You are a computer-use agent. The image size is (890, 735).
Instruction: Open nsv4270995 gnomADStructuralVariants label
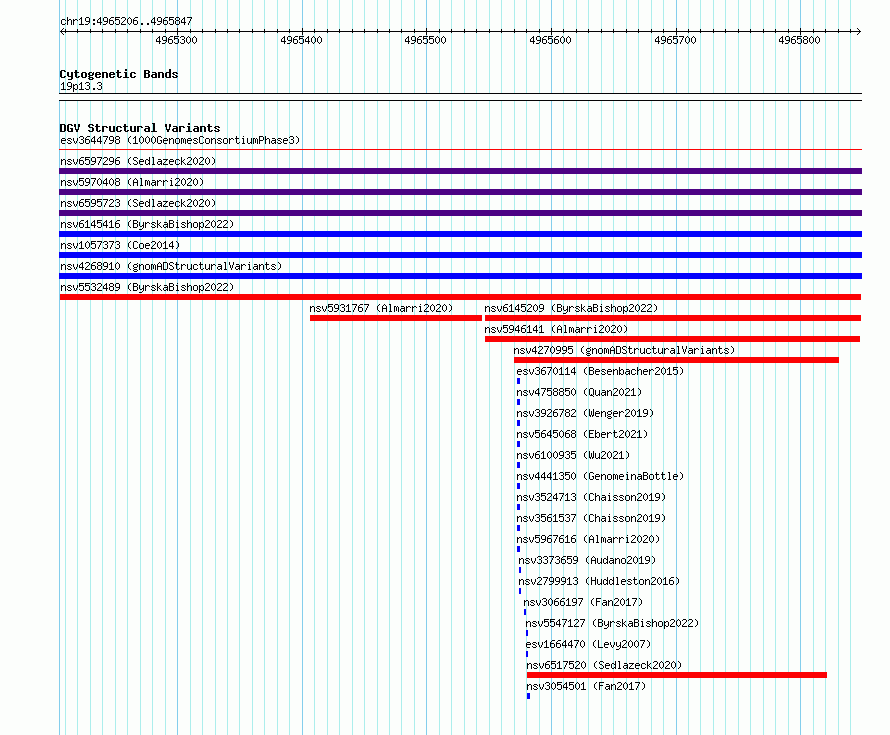(624, 350)
